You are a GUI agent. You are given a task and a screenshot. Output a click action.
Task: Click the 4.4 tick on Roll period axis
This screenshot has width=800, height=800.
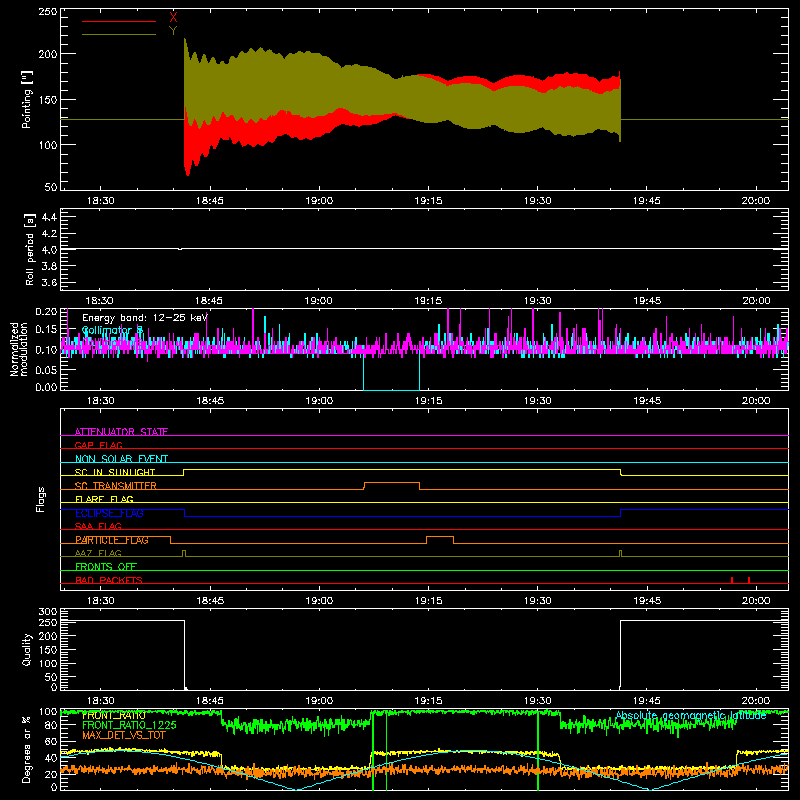pyautogui.click(x=49, y=217)
